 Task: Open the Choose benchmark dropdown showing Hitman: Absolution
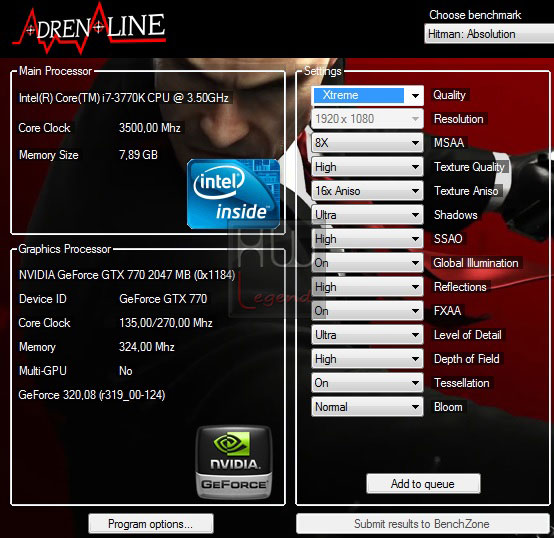point(489,34)
